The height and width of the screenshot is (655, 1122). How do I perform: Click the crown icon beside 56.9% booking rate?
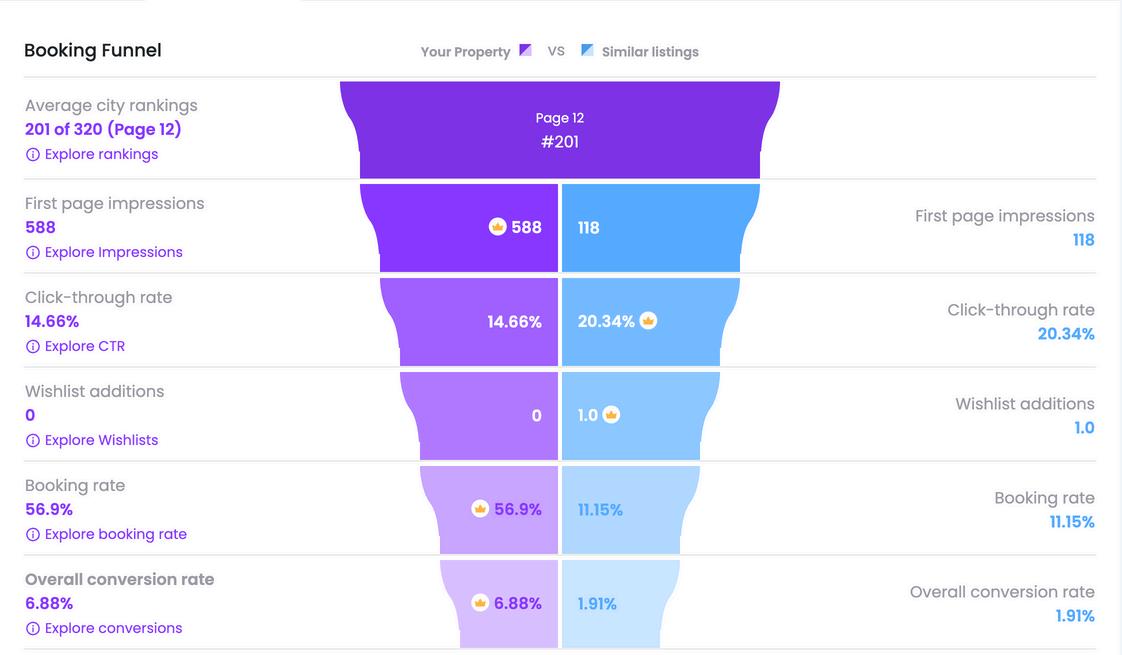click(x=480, y=509)
